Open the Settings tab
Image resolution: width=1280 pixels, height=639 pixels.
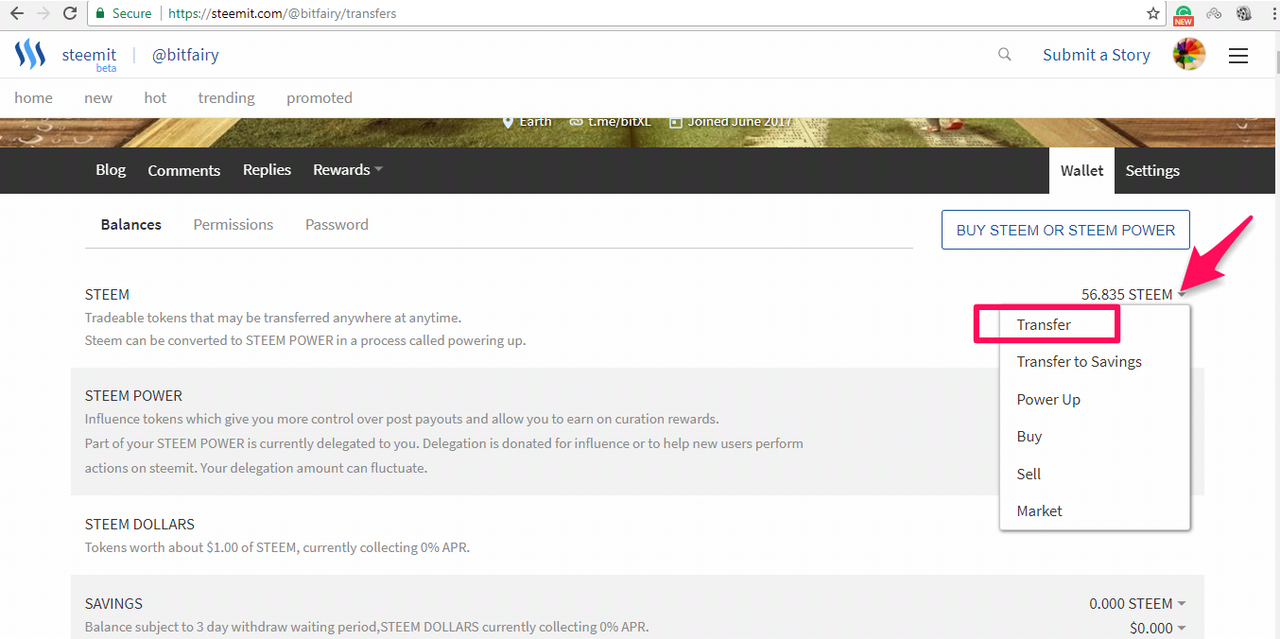[1153, 171]
